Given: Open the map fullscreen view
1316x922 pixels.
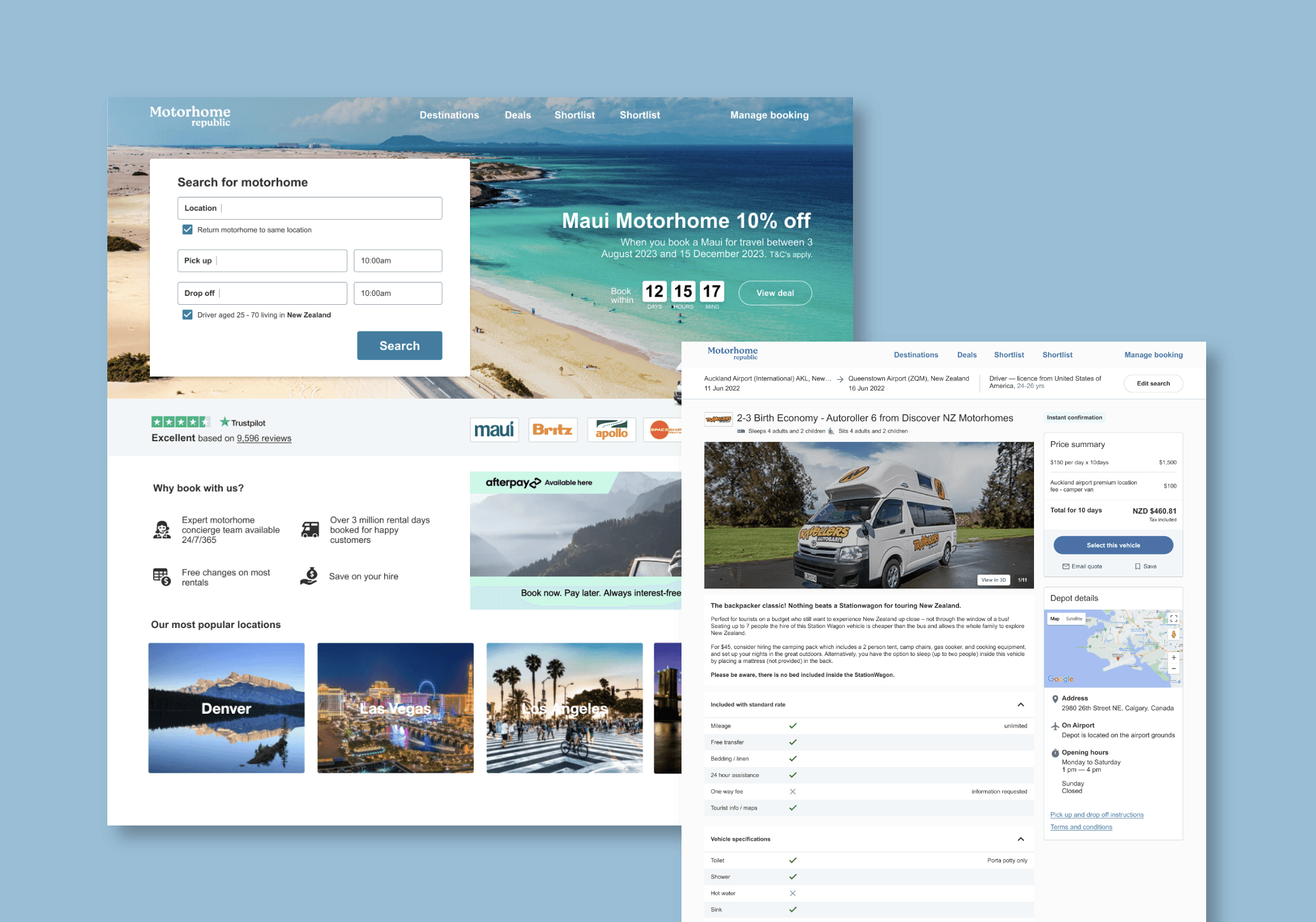Looking at the screenshot, I should tap(1173, 618).
